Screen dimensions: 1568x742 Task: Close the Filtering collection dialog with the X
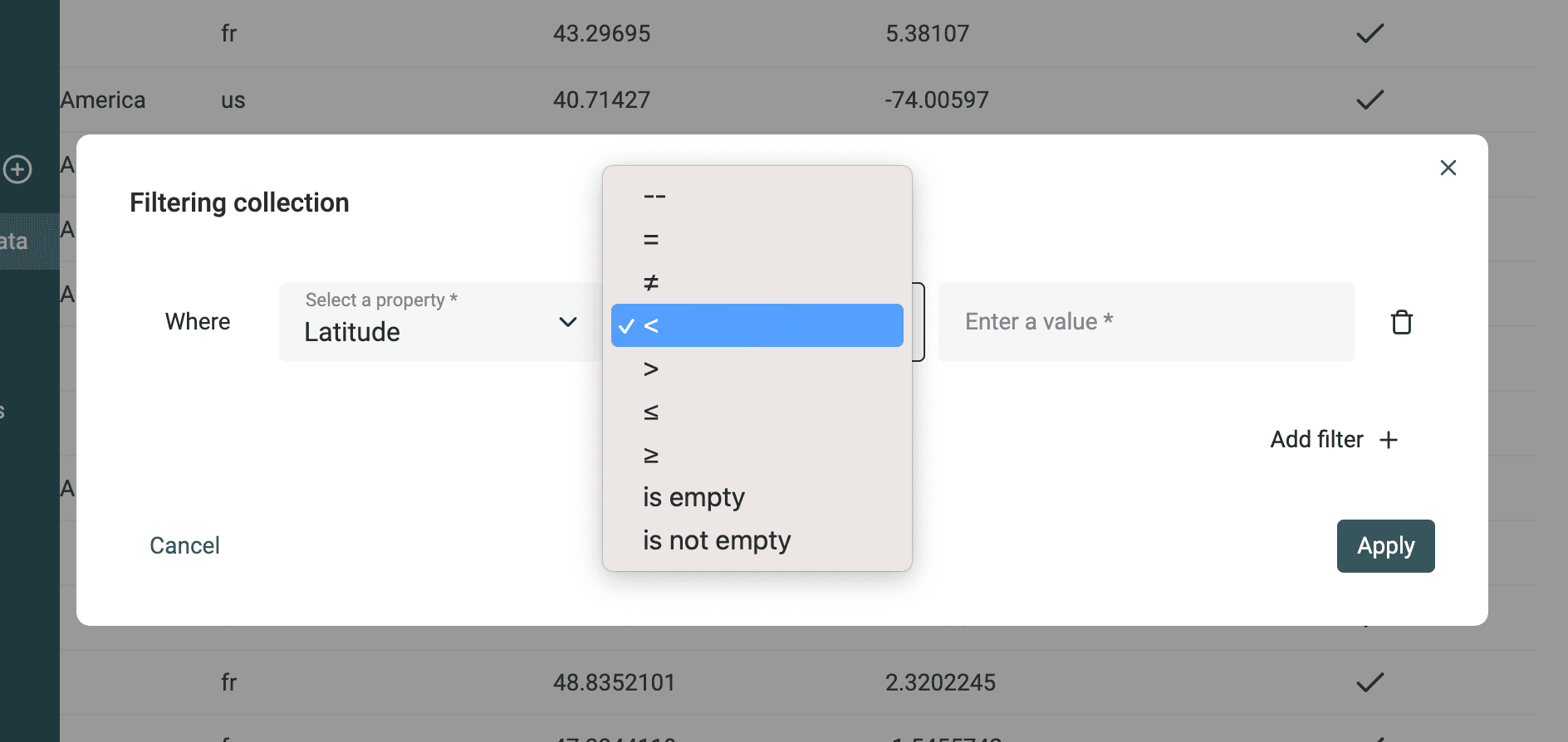[x=1448, y=168]
